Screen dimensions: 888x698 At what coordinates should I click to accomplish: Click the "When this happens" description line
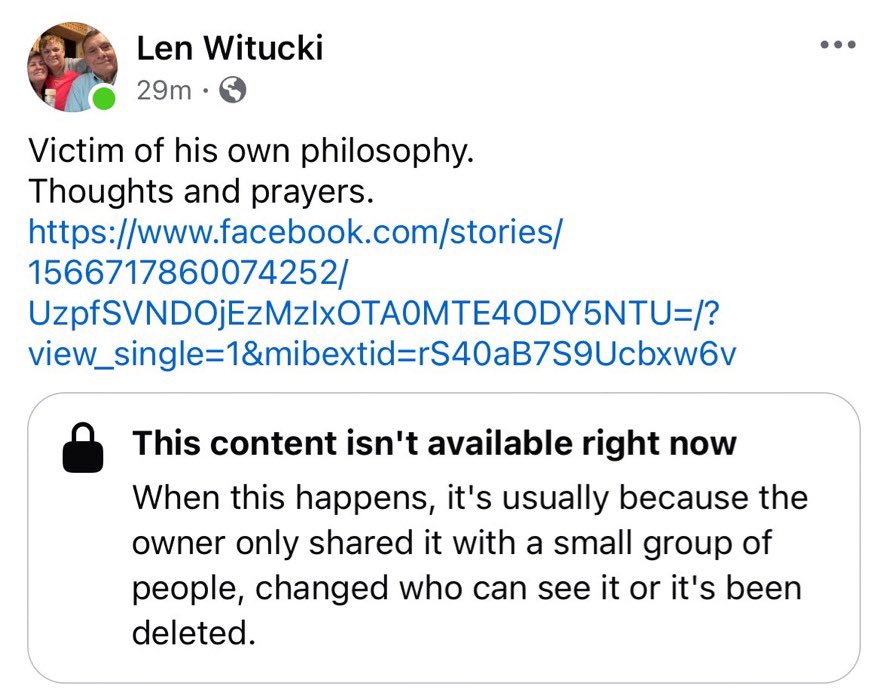pos(470,498)
